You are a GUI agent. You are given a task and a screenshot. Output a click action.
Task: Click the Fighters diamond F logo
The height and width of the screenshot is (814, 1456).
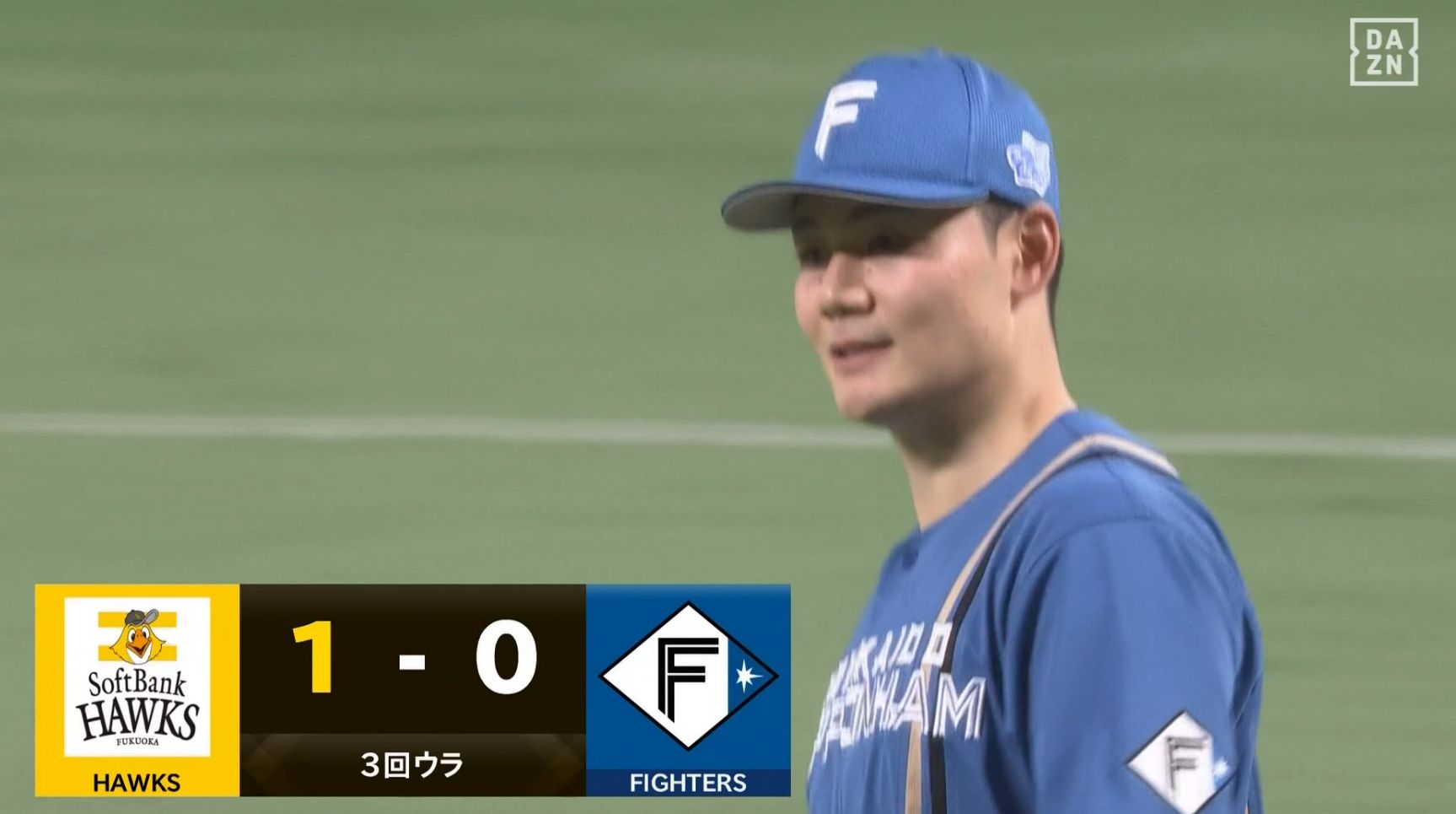pyautogui.click(x=688, y=676)
